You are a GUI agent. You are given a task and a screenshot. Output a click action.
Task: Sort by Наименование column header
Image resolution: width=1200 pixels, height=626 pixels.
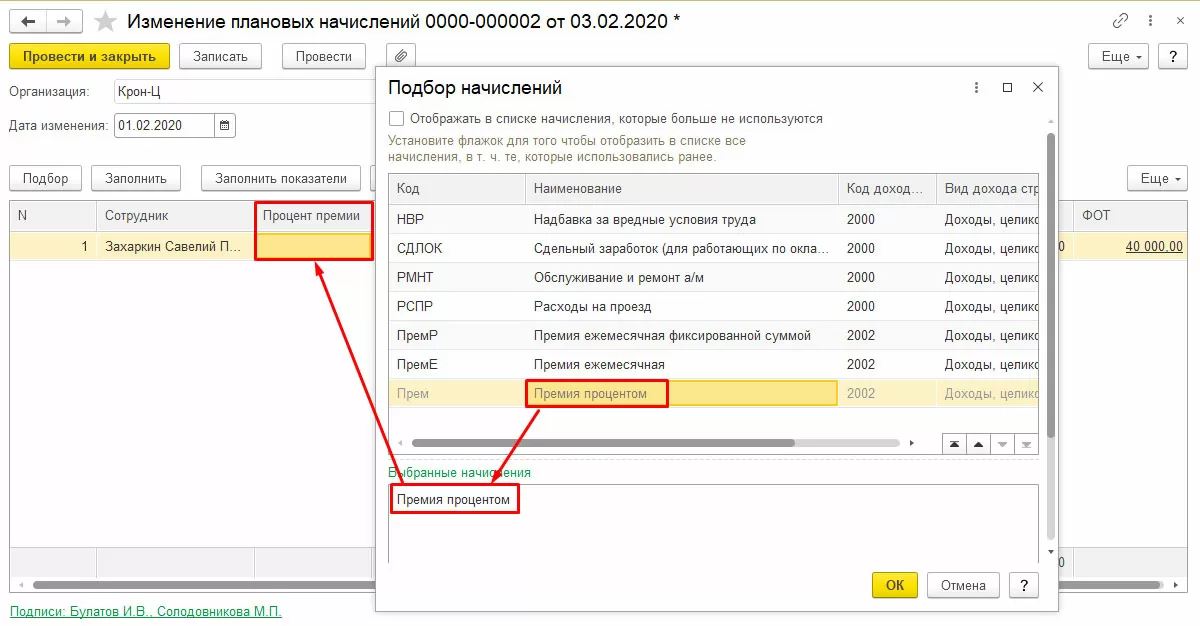(x=682, y=188)
